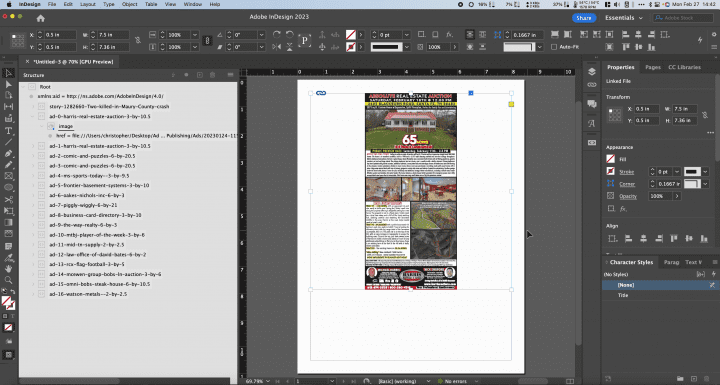This screenshot has height=385, width=720.
Task: Click the rotate 90° clockwise icon
Action: click(x=276, y=34)
